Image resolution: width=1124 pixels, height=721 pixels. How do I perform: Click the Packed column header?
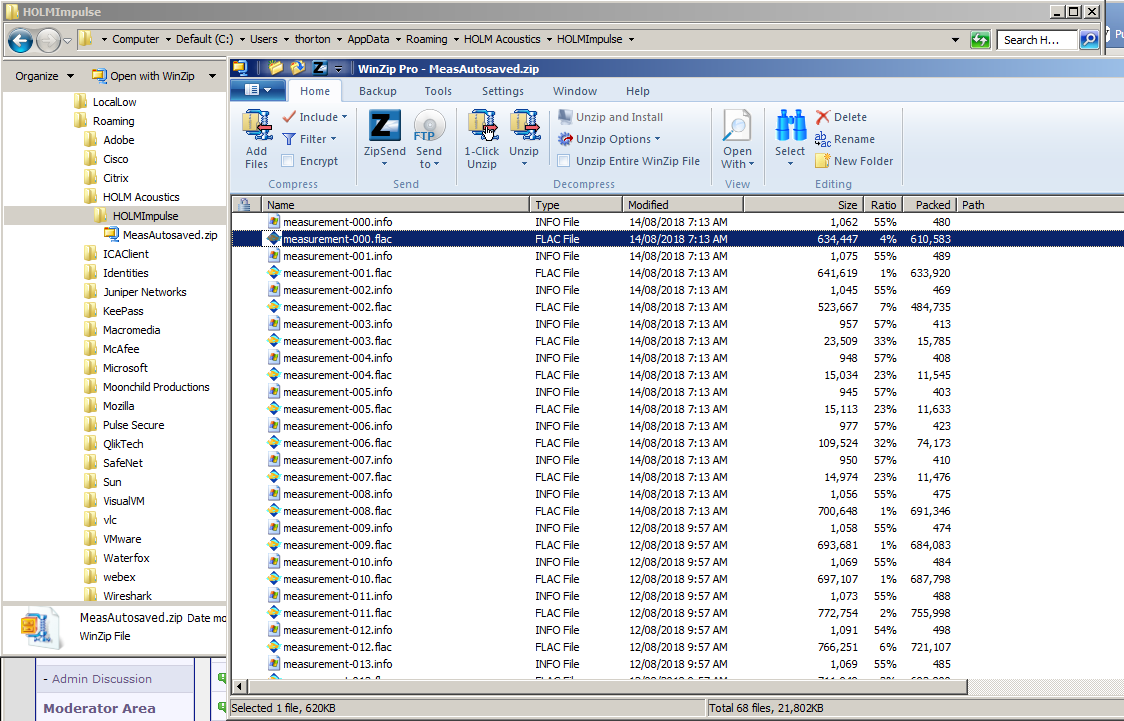click(x=930, y=205)
